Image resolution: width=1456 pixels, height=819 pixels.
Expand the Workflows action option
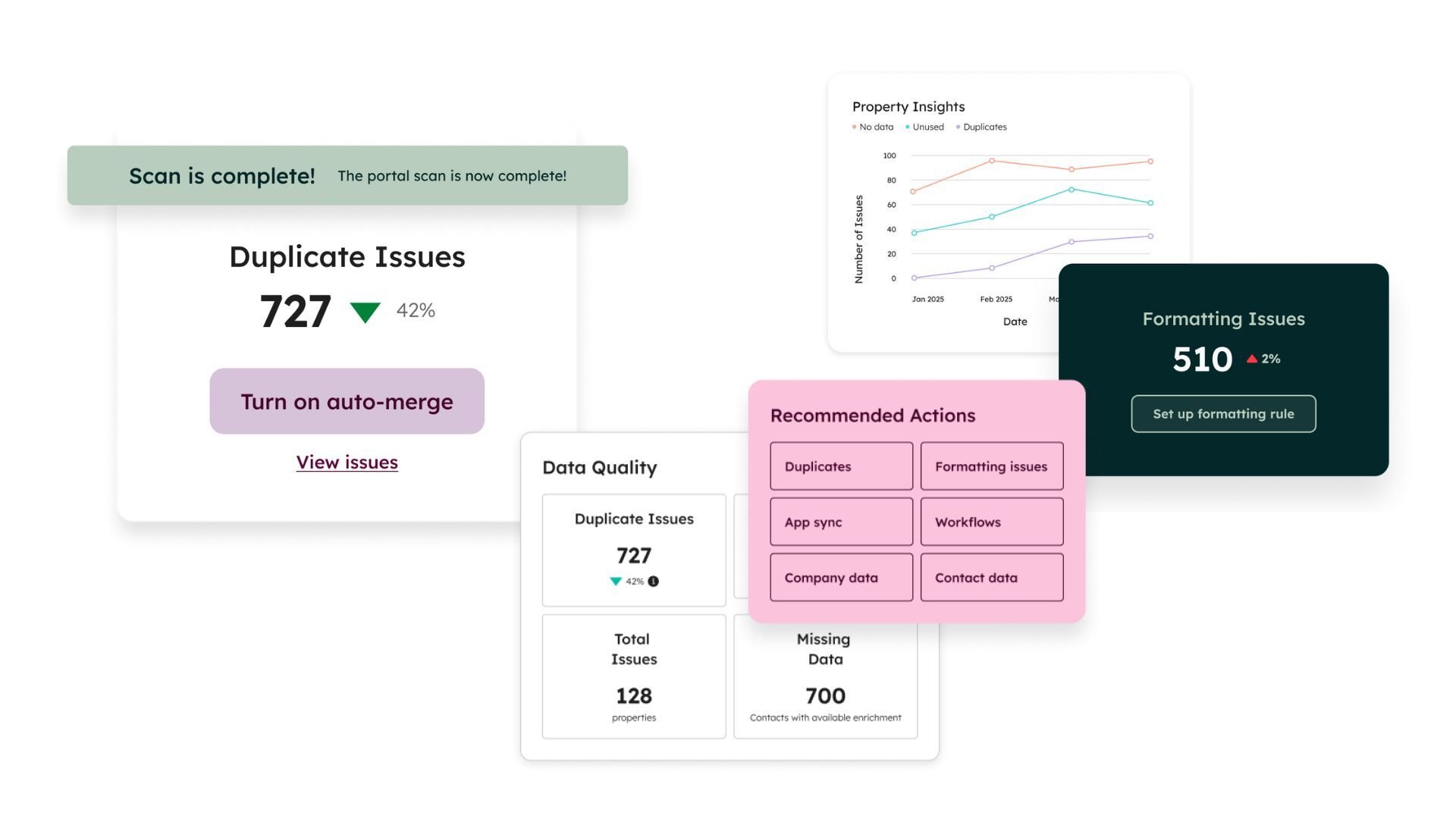[991, 522]
